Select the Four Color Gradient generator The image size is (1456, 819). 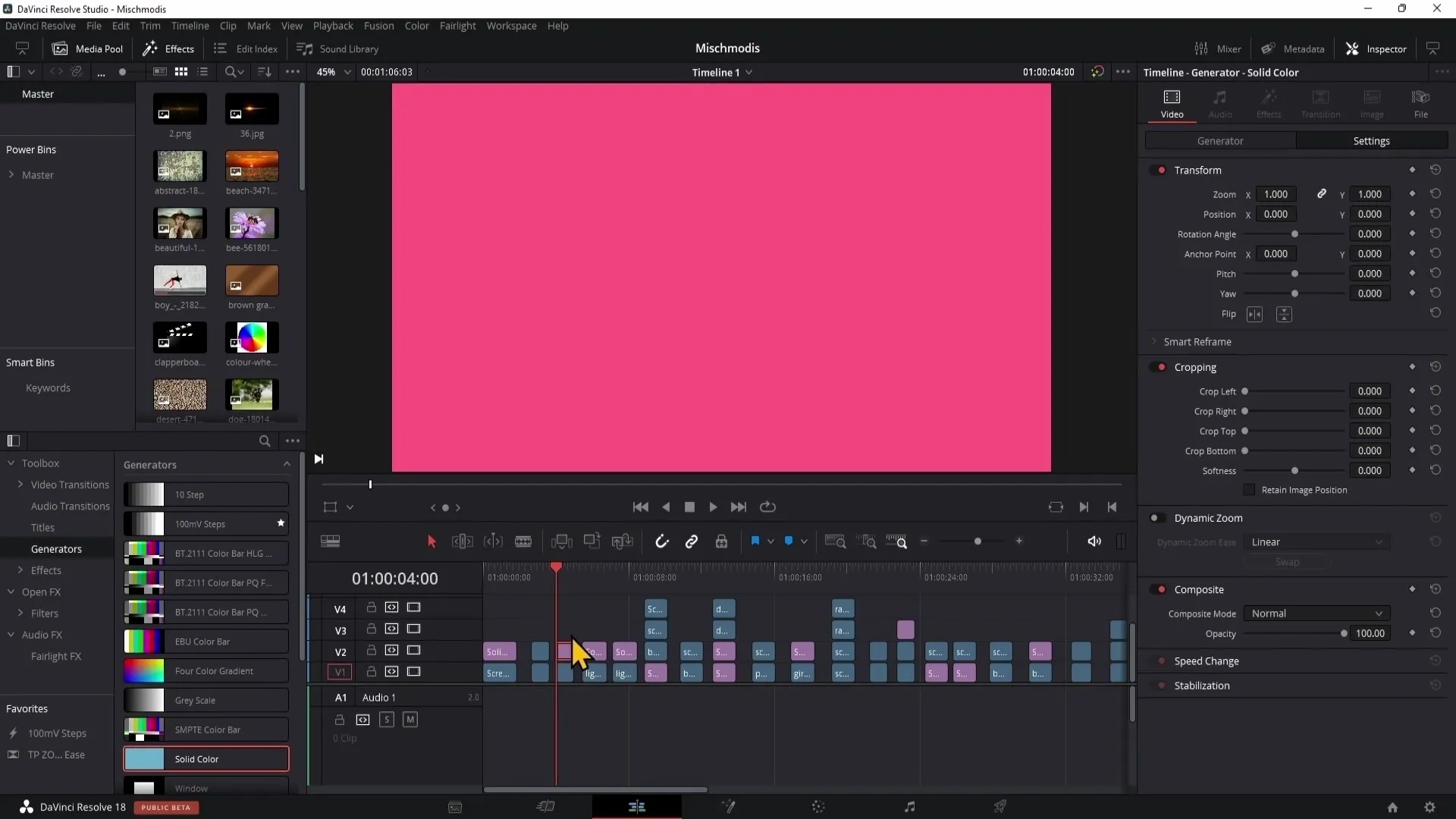[x=206, y=671]
